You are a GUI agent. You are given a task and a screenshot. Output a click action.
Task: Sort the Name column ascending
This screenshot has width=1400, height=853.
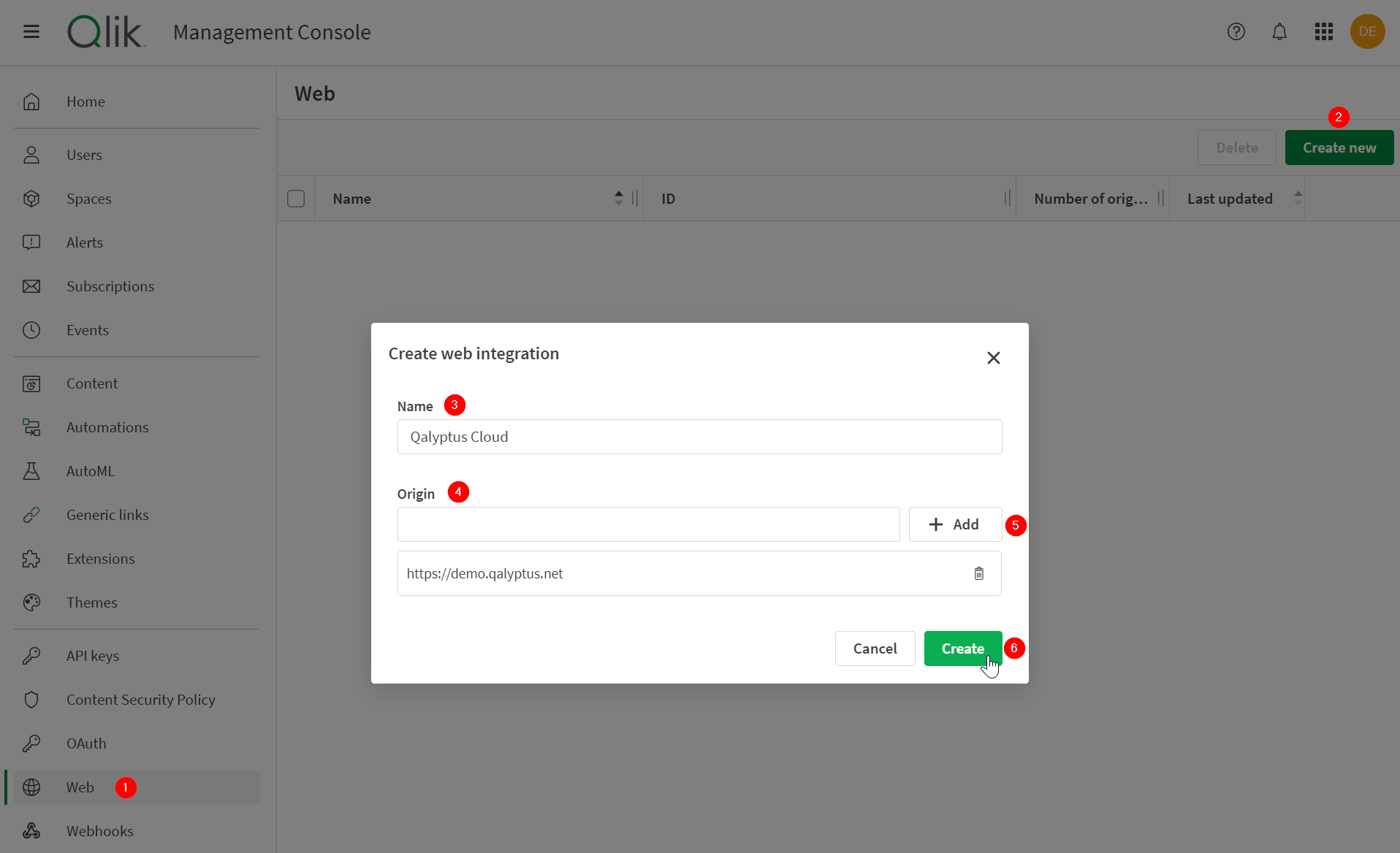(619, 193)
